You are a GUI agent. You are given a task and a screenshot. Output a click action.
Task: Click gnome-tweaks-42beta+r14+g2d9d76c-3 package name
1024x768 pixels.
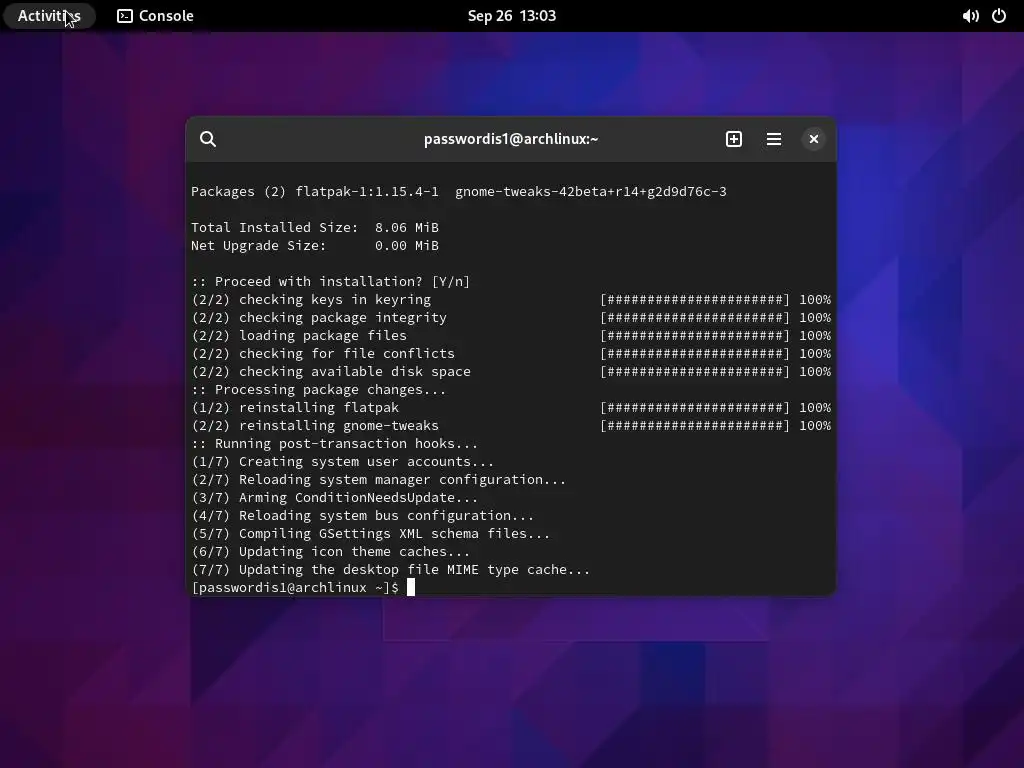pos(590,191)
